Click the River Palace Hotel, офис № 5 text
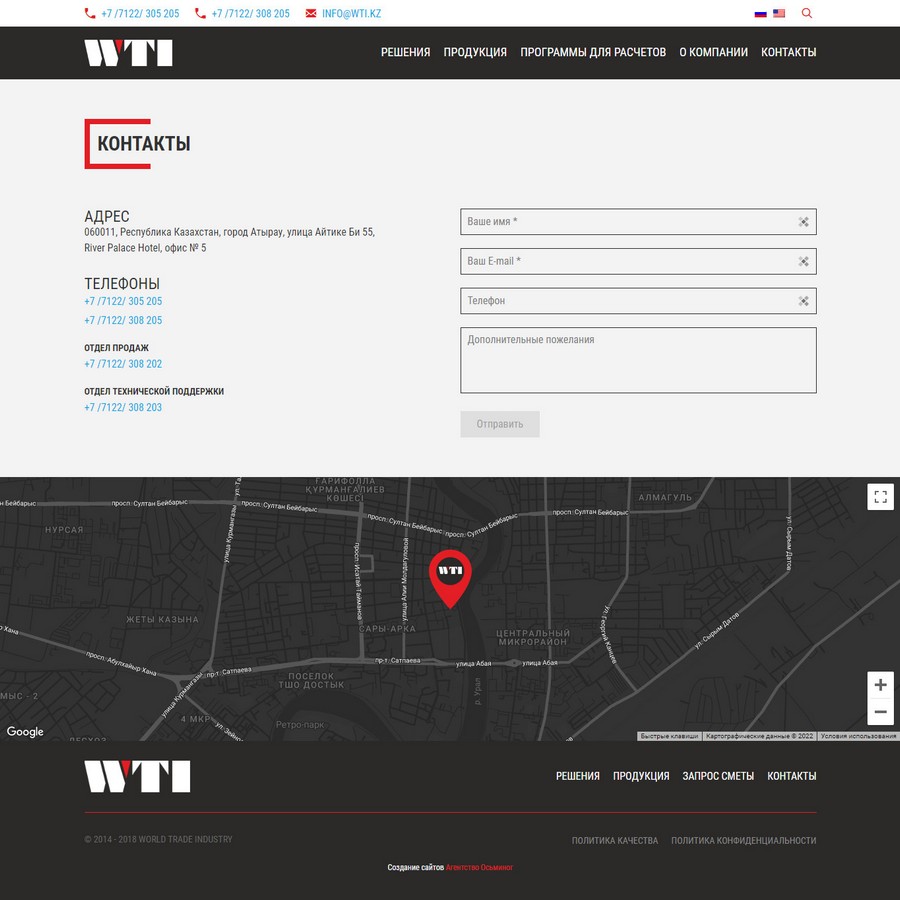 tap(145, 248)
